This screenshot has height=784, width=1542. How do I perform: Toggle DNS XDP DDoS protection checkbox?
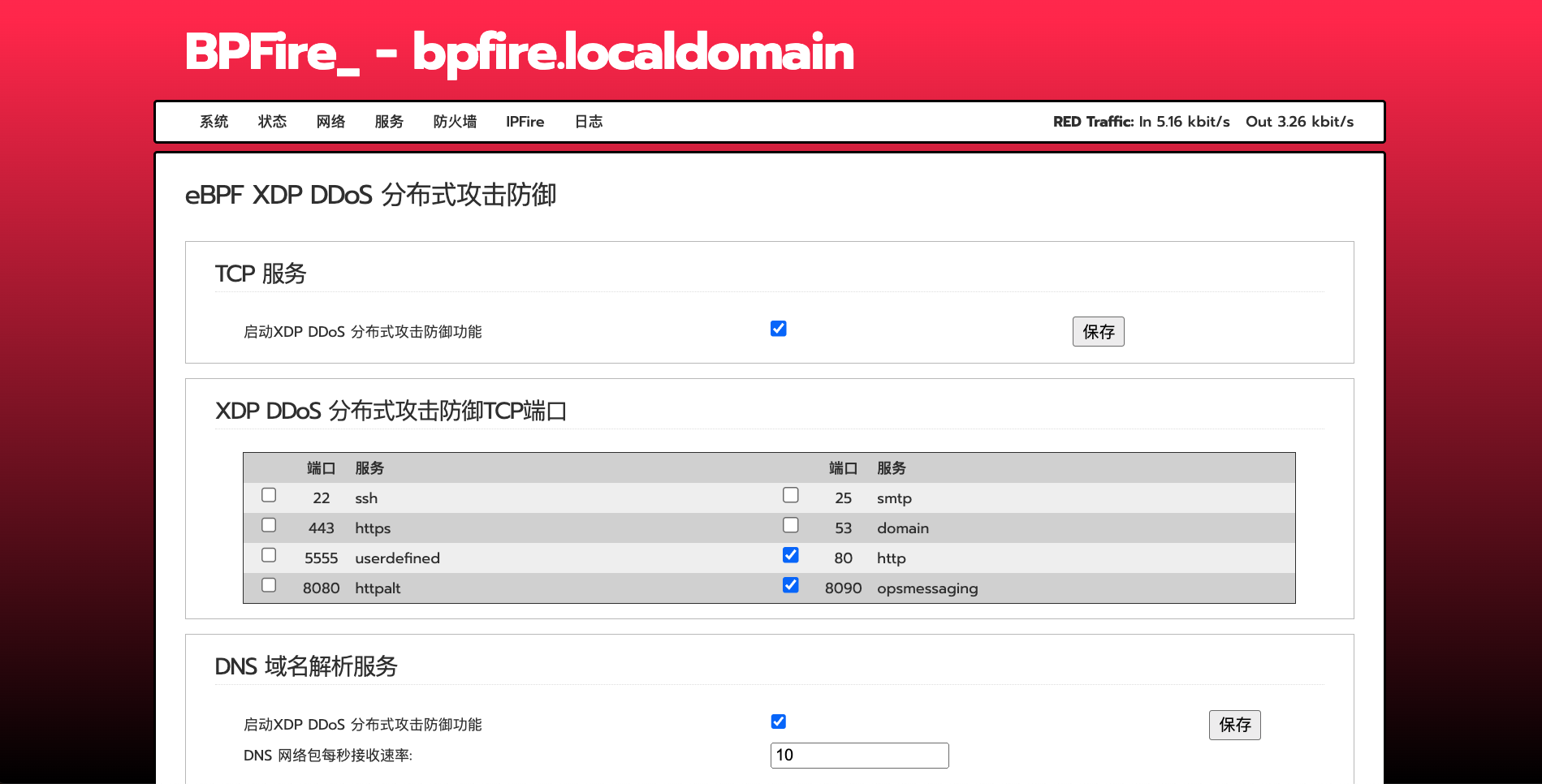778,722
